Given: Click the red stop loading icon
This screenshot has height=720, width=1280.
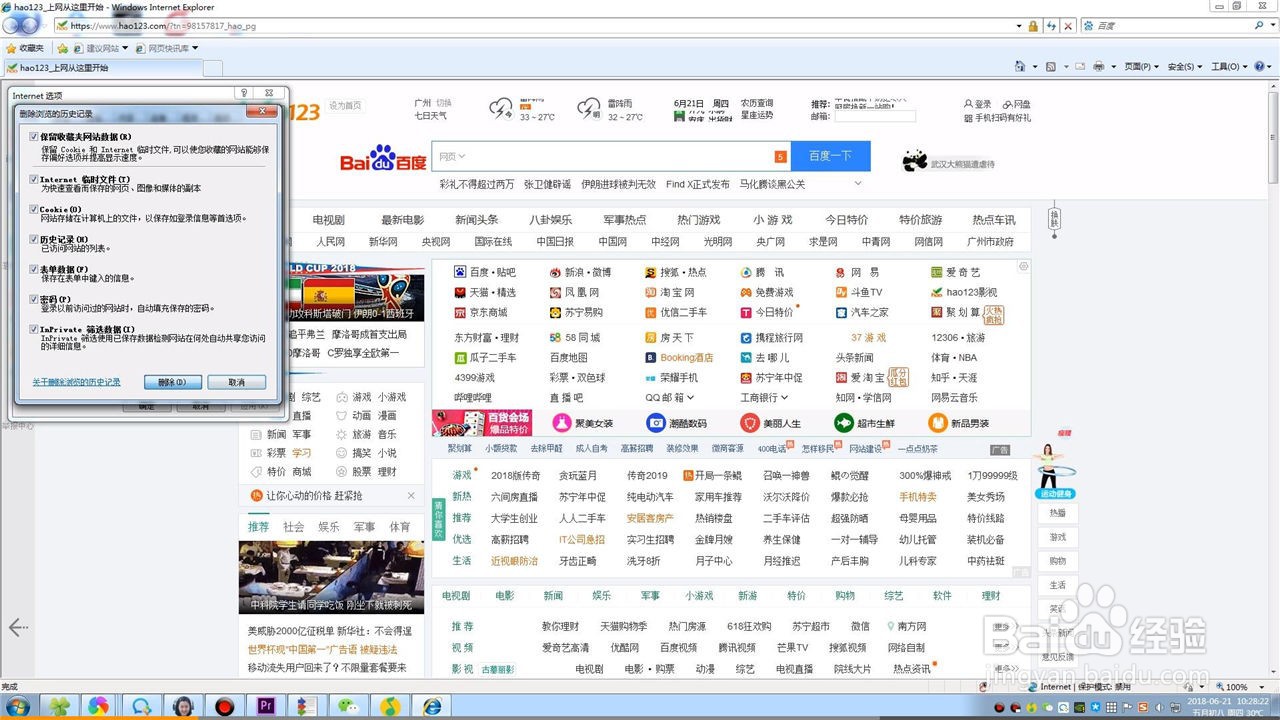Looking at the screenshot, I should 1068,25.
